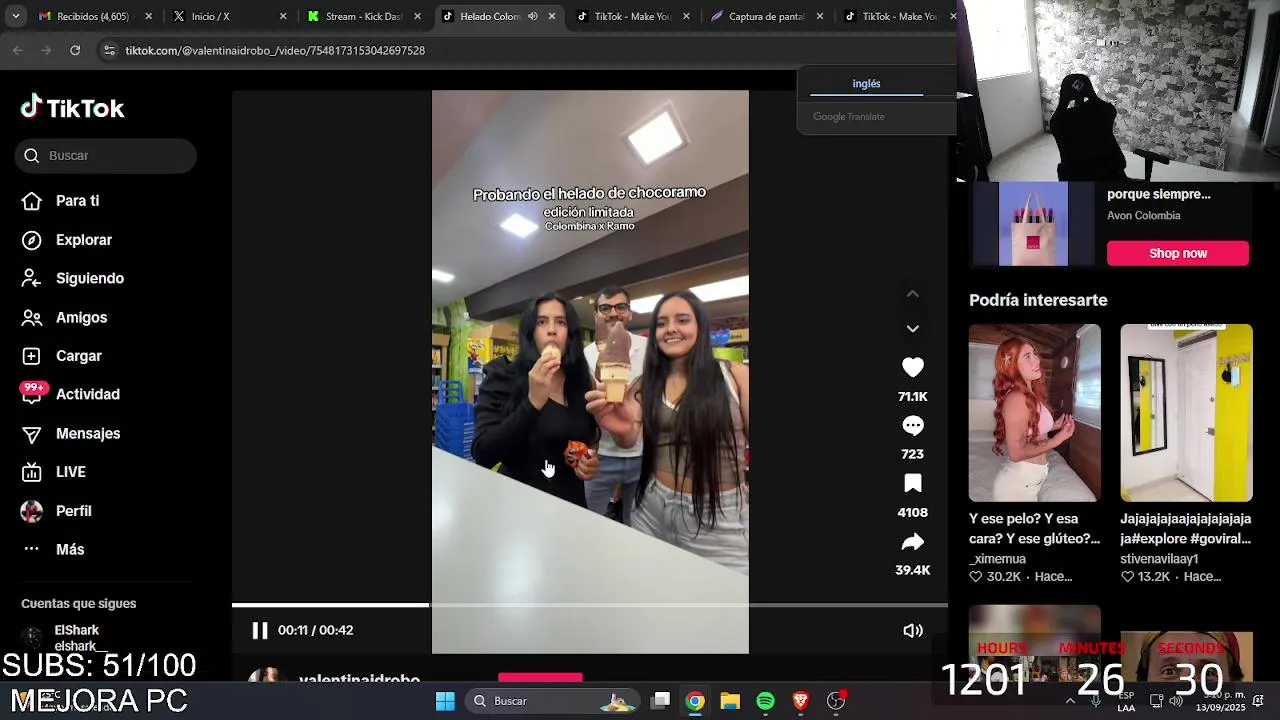The width and height of the screenshot is (1280, 720).
Task: Go forward in the browser
Action: [x=46, y=50]
